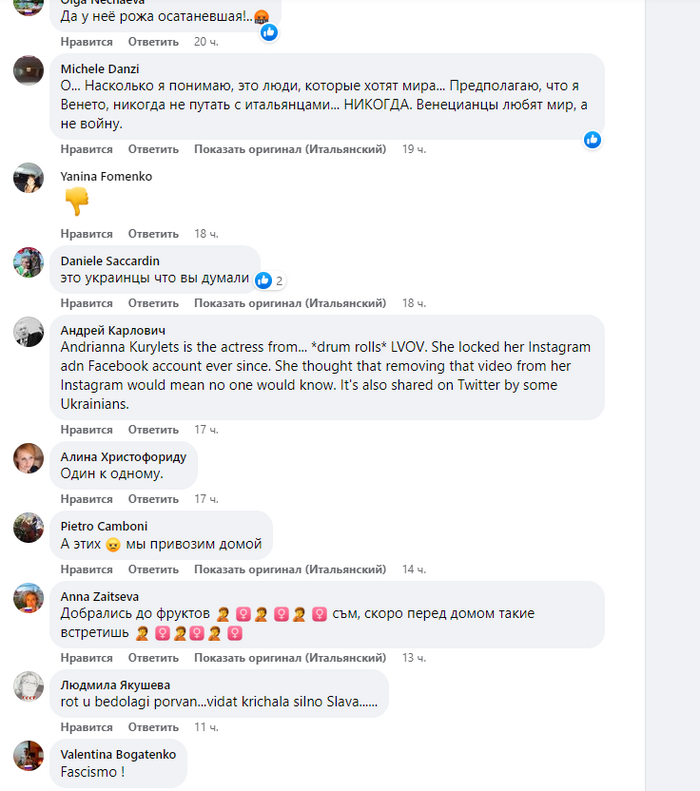Reply to Алина Христофориду's comment
Screen dimensions: 700x791
coord(153,499)
